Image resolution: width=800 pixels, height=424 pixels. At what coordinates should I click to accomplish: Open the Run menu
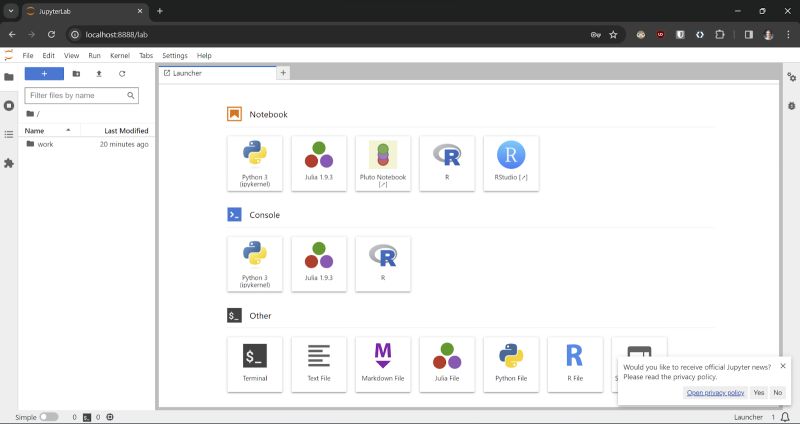[94, 56]
